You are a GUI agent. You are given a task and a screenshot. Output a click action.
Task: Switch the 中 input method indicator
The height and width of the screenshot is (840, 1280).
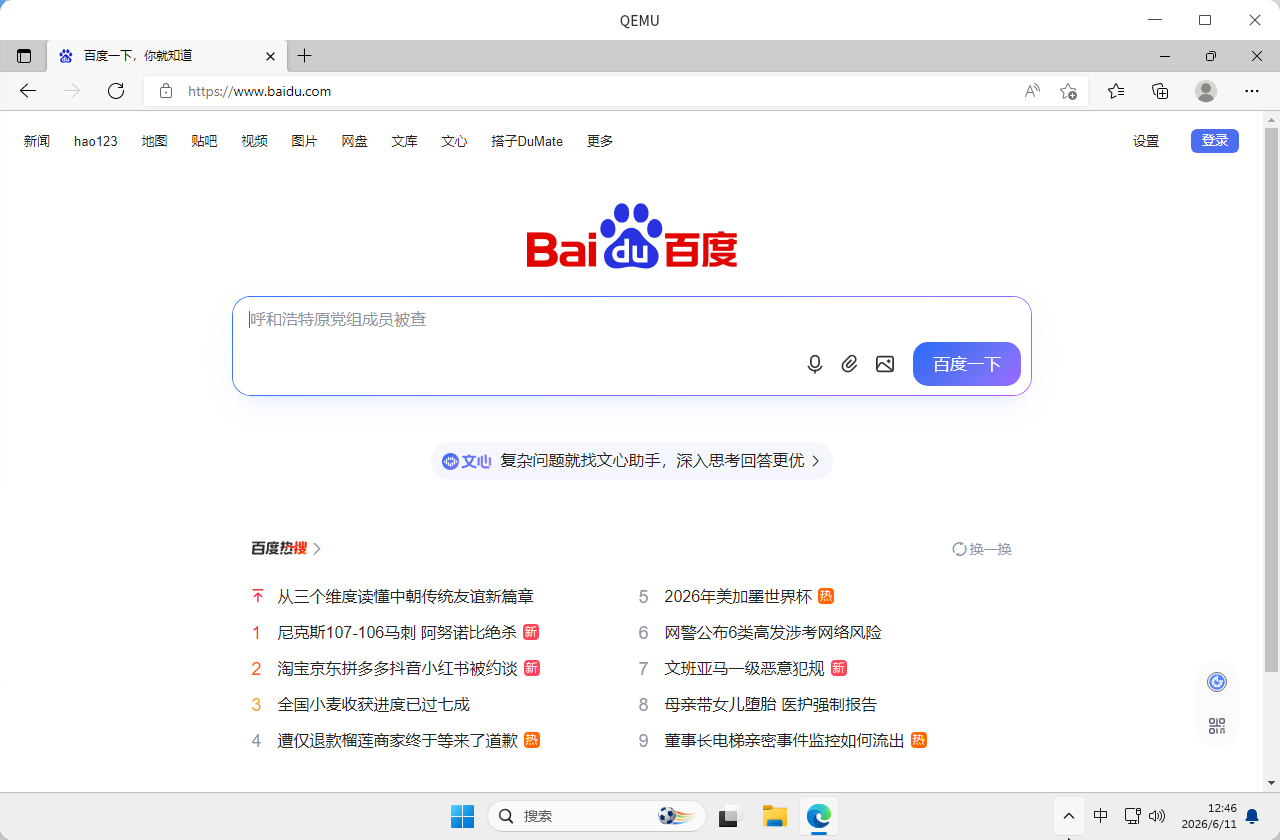[x=1100, y=816]
